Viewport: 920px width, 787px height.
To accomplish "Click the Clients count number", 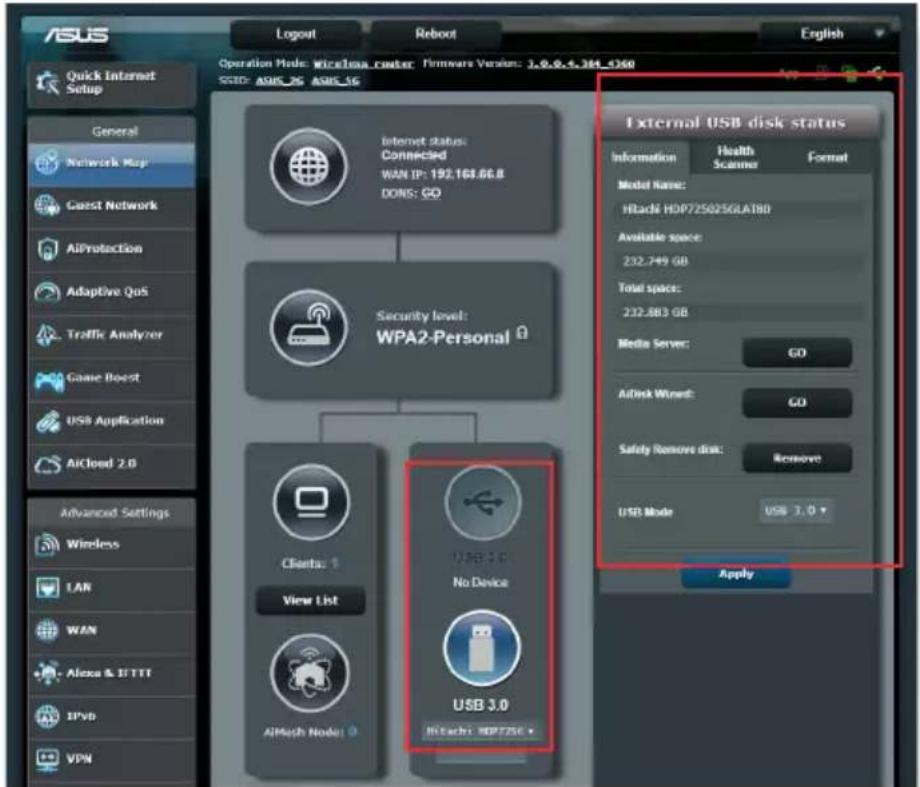I will click(x=334, y=563).
